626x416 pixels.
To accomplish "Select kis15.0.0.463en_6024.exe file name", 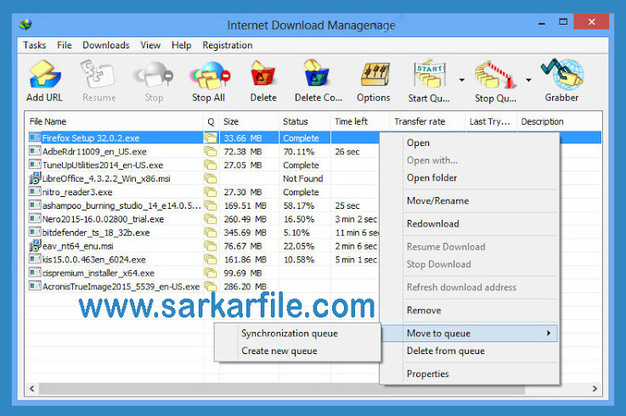I will tap(94, 260).
